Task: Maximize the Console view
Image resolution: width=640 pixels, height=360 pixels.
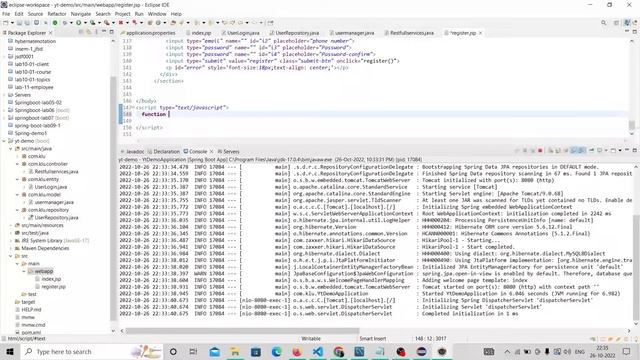Action: point(634,151)
